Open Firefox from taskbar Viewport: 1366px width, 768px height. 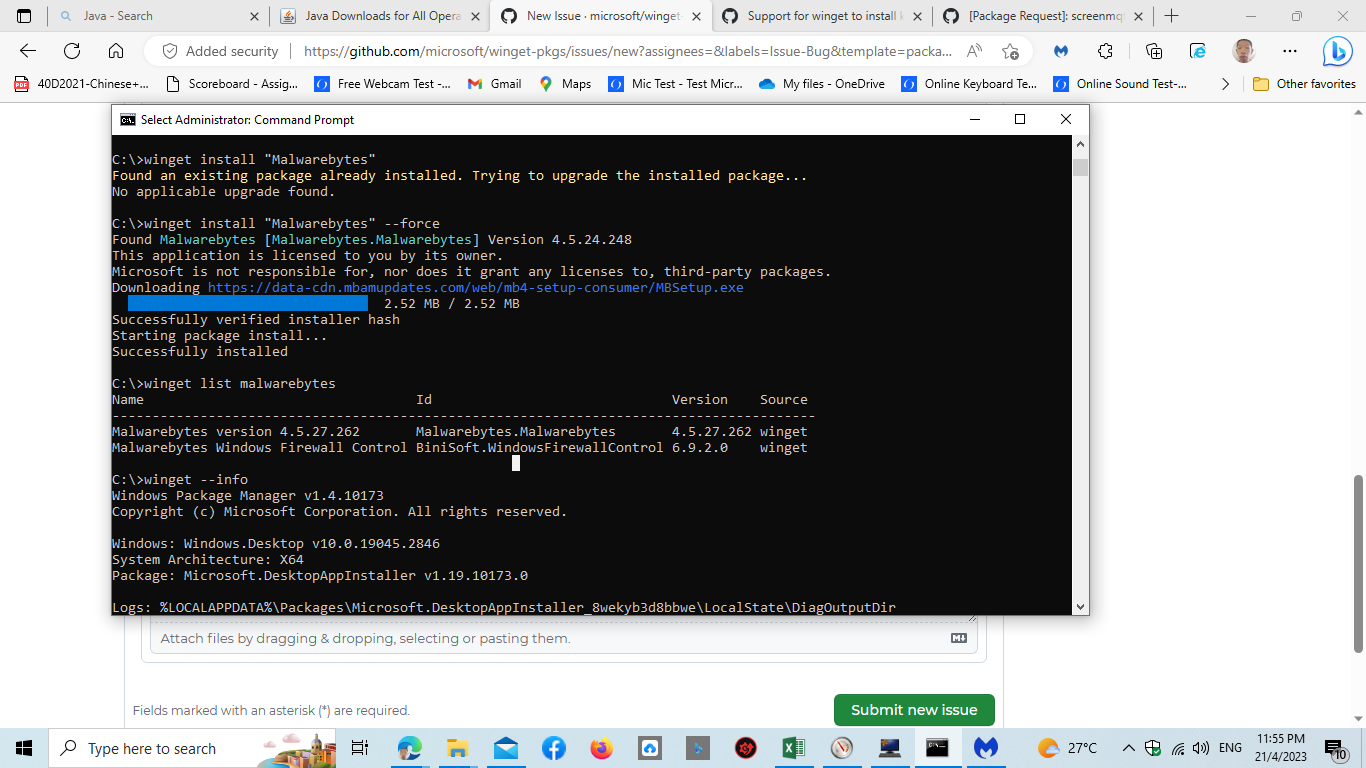point(601,748)
